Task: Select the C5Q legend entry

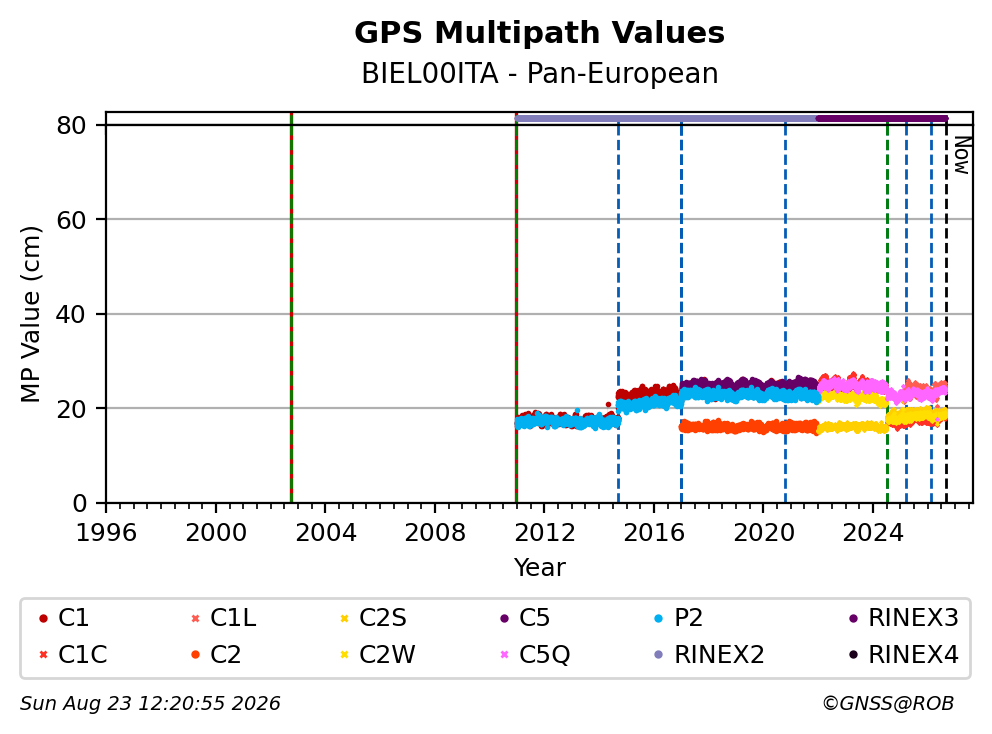Action: [535, 654]
